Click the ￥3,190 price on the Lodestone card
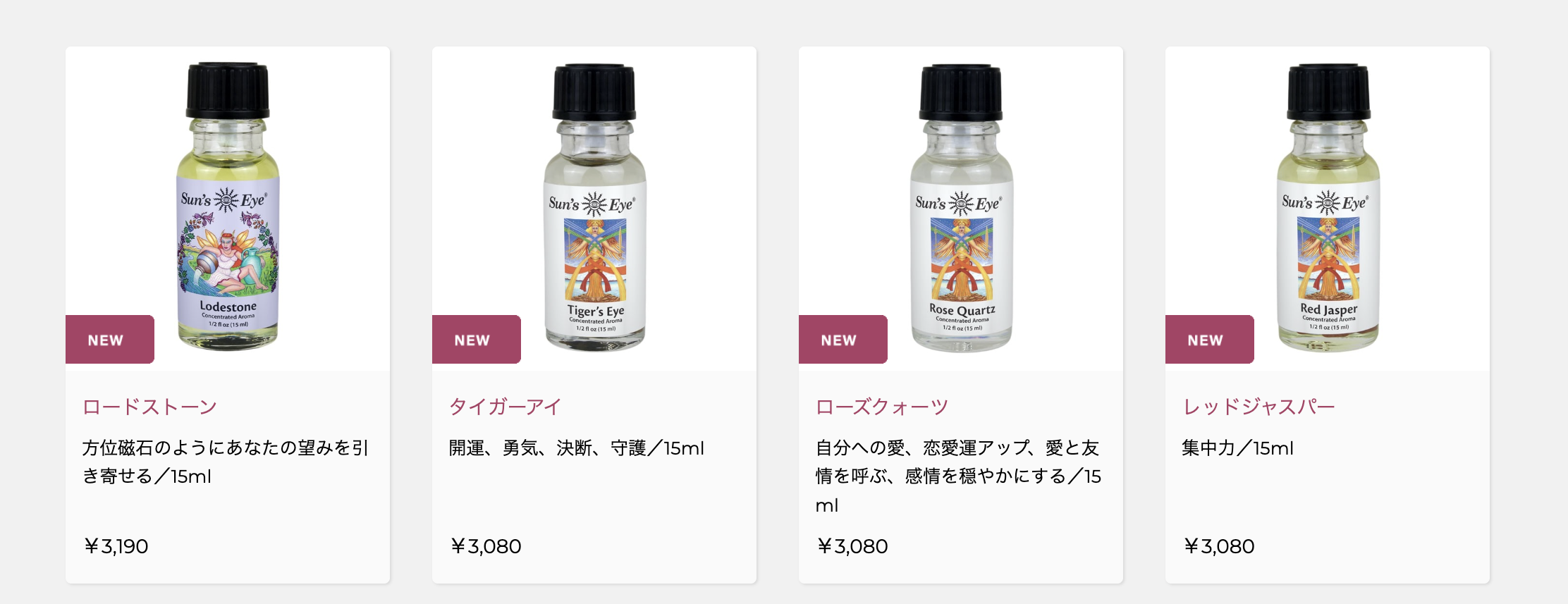 116,546
